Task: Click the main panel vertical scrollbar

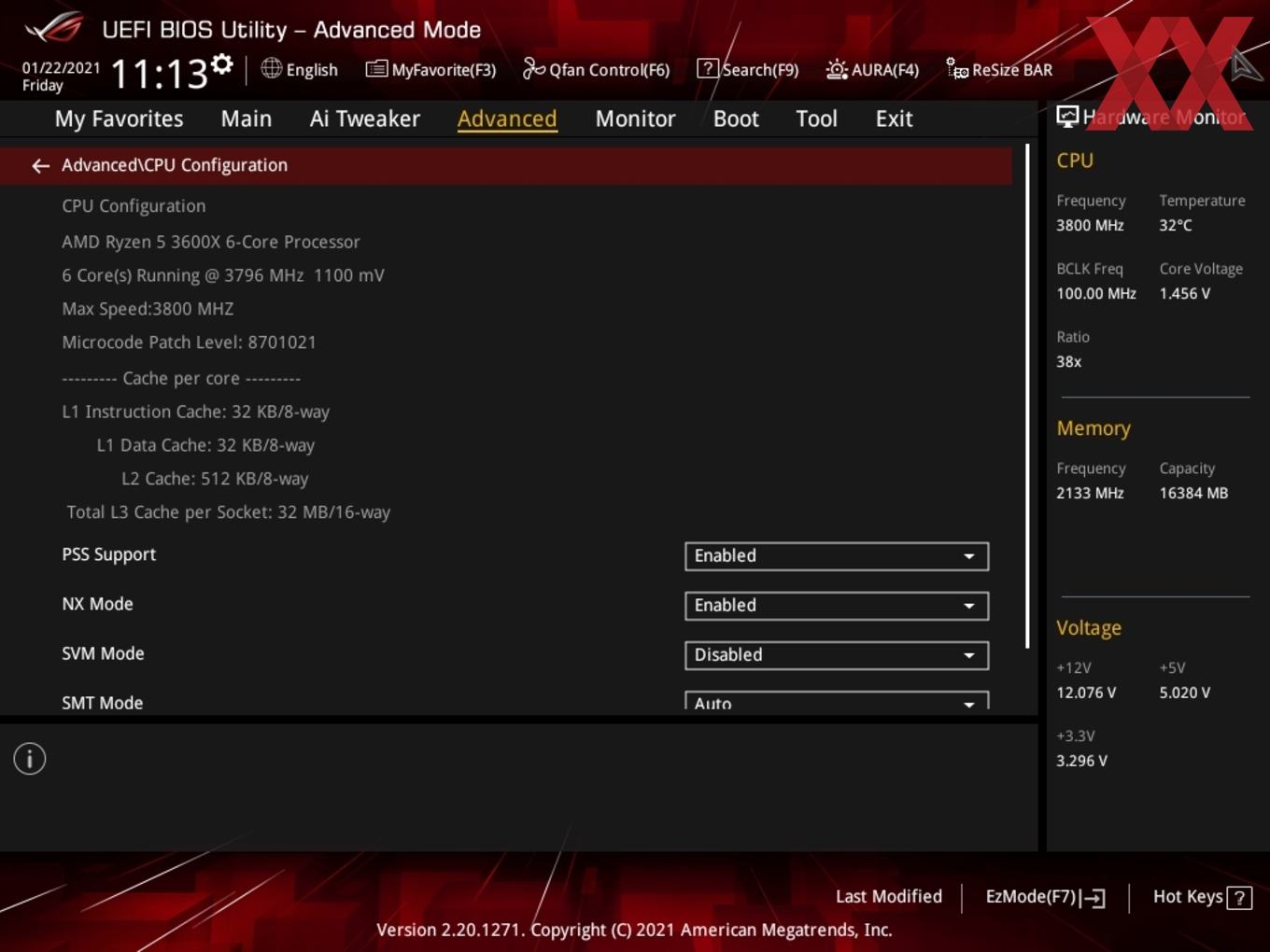Action: point(1027,397)
